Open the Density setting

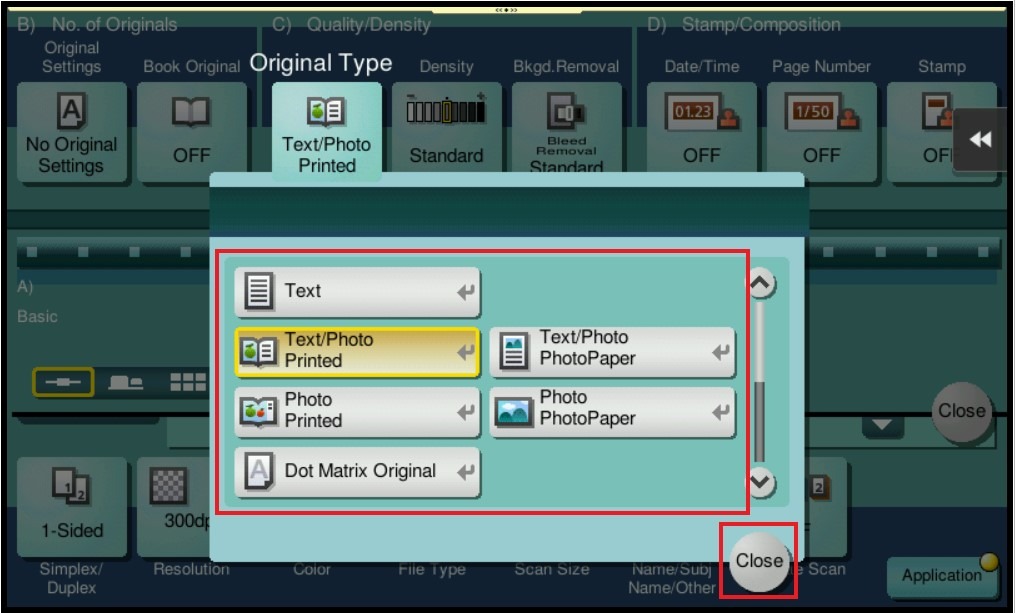click(x=446, y=132)
